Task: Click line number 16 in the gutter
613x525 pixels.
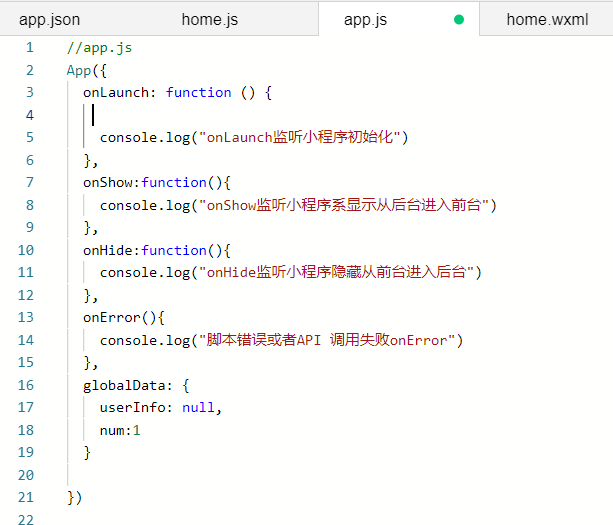Action: tap(26, 385)
